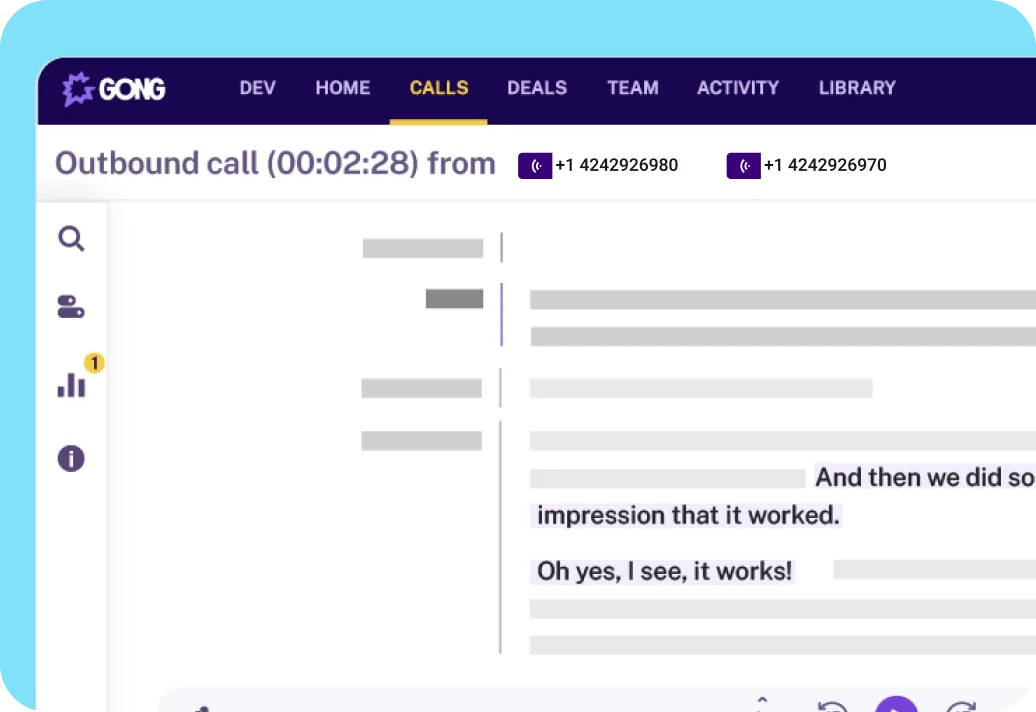This screenshot has height=712, width=1036.
Task: Select phone number +1 4242926970
Action: 825,165
